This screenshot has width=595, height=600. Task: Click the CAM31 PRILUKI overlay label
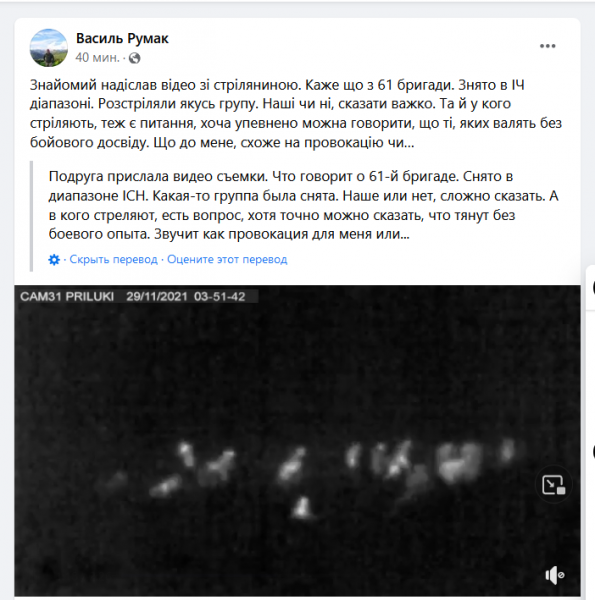(x=67, y=297)
